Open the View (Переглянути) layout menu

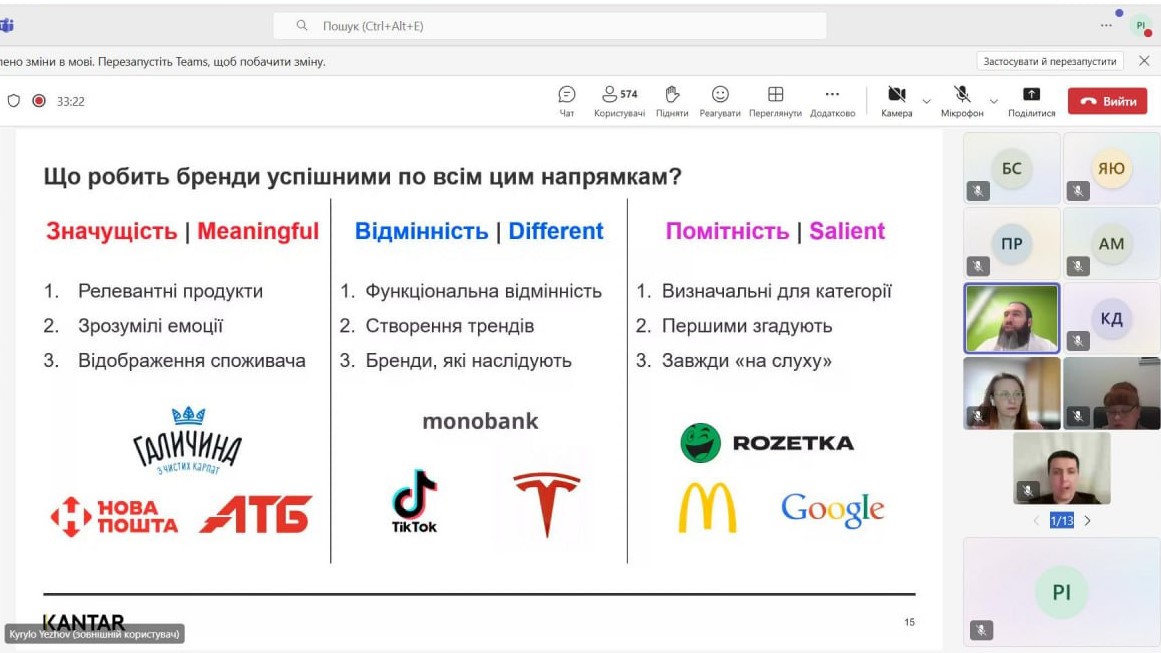tap(775, 100)
